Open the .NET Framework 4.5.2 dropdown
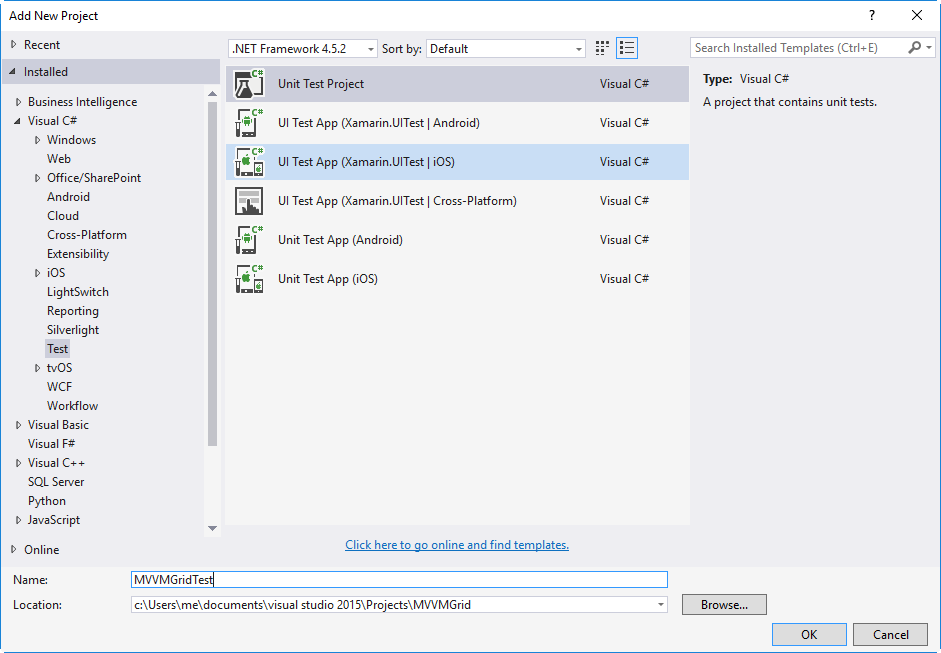This screenshot has width=941, height=653. 302,49
